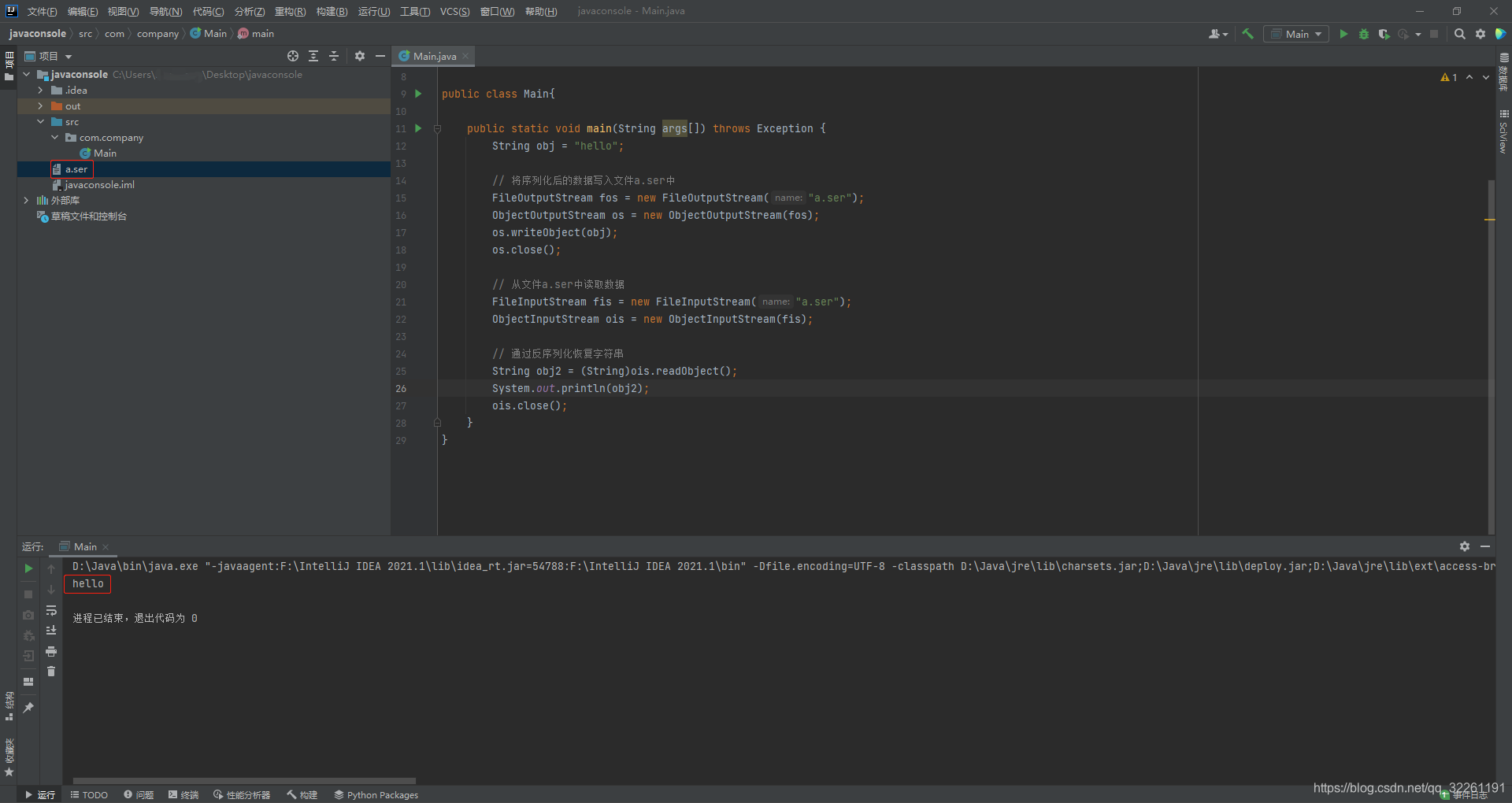Toggle scroll to end in console
The image size is (1512, 803).
tap(51, 631)
